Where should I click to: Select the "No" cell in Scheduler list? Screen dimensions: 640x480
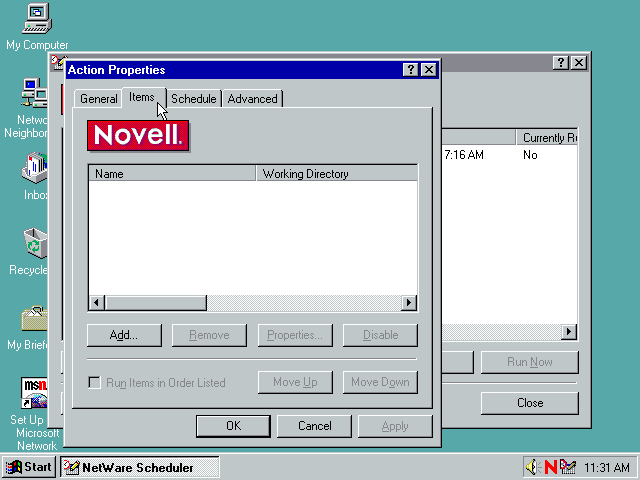(530, 155)
